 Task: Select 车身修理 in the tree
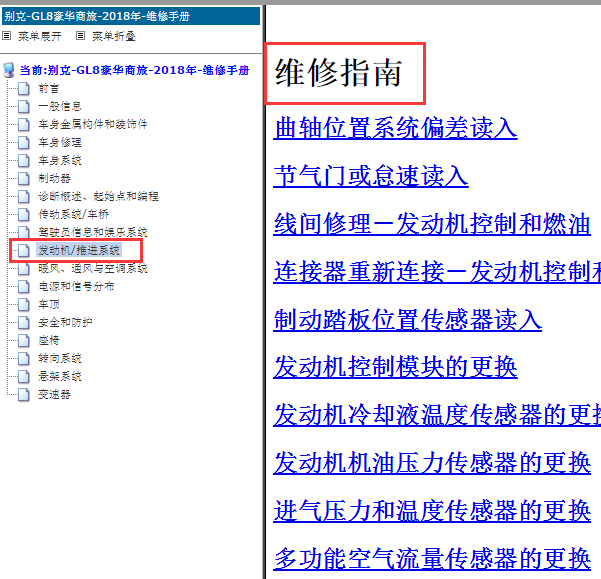click(x=60, y=143)
